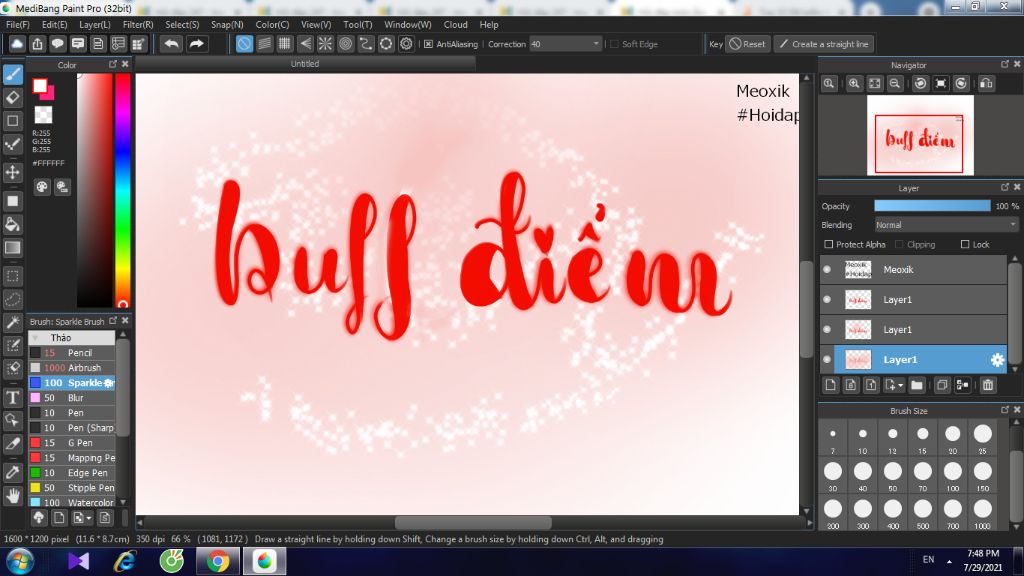Enable radial snap
The image size is (1024, 576).
[x=325, y=44]
